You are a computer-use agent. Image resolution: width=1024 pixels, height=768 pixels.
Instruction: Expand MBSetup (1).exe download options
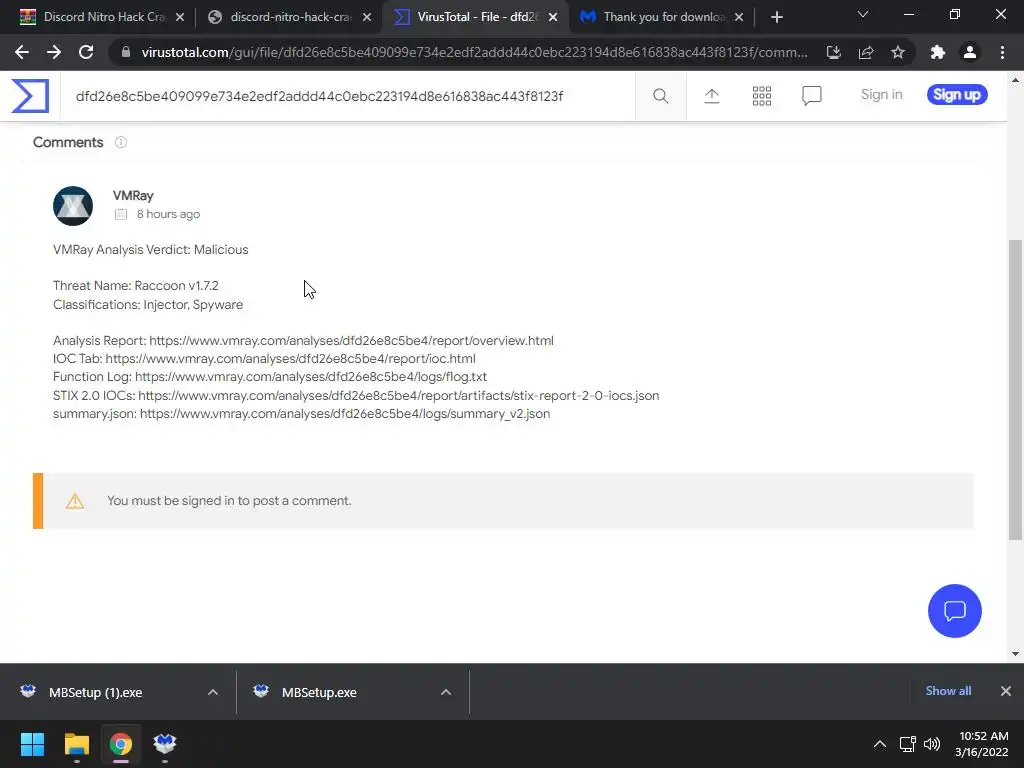point(213,692)
